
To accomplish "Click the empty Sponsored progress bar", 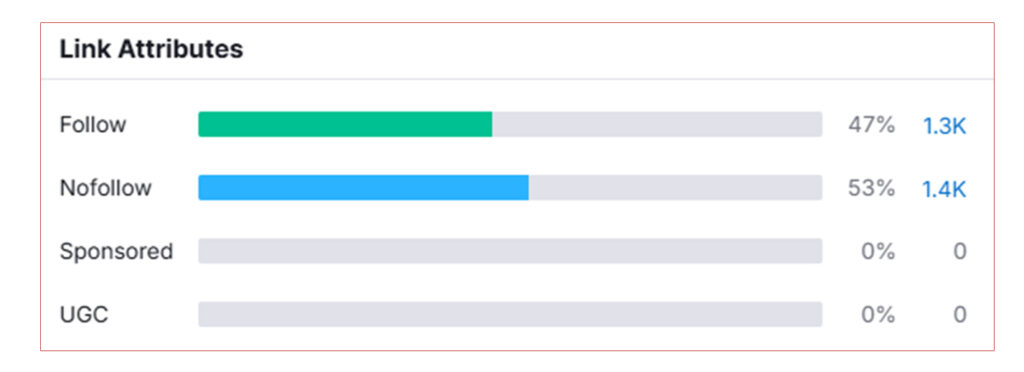I will (x=510, y=251).
